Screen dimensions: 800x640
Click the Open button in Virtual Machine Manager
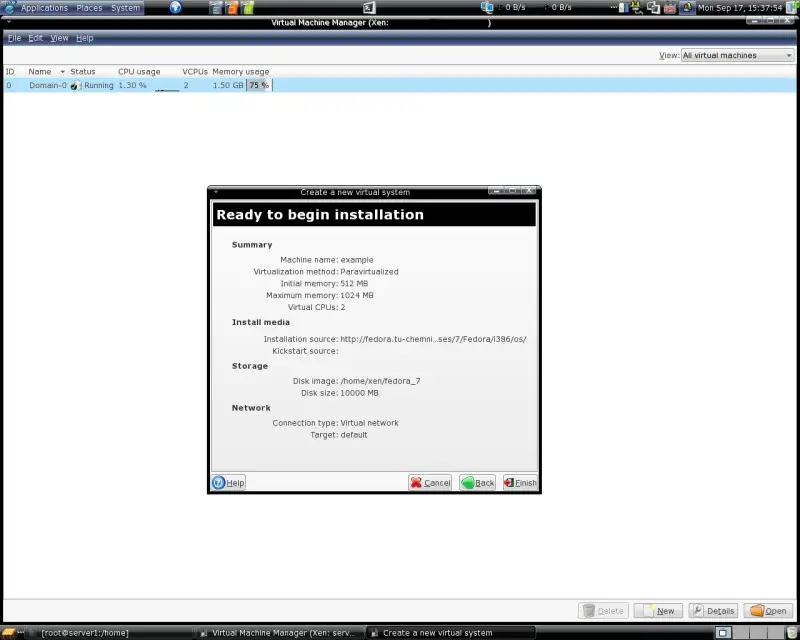pos(768,610)
